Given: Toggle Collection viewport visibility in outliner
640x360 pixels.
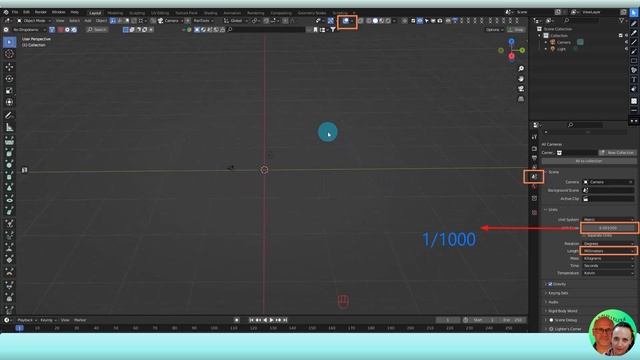Looking at the screenshot, I should [x=626, y=36].
